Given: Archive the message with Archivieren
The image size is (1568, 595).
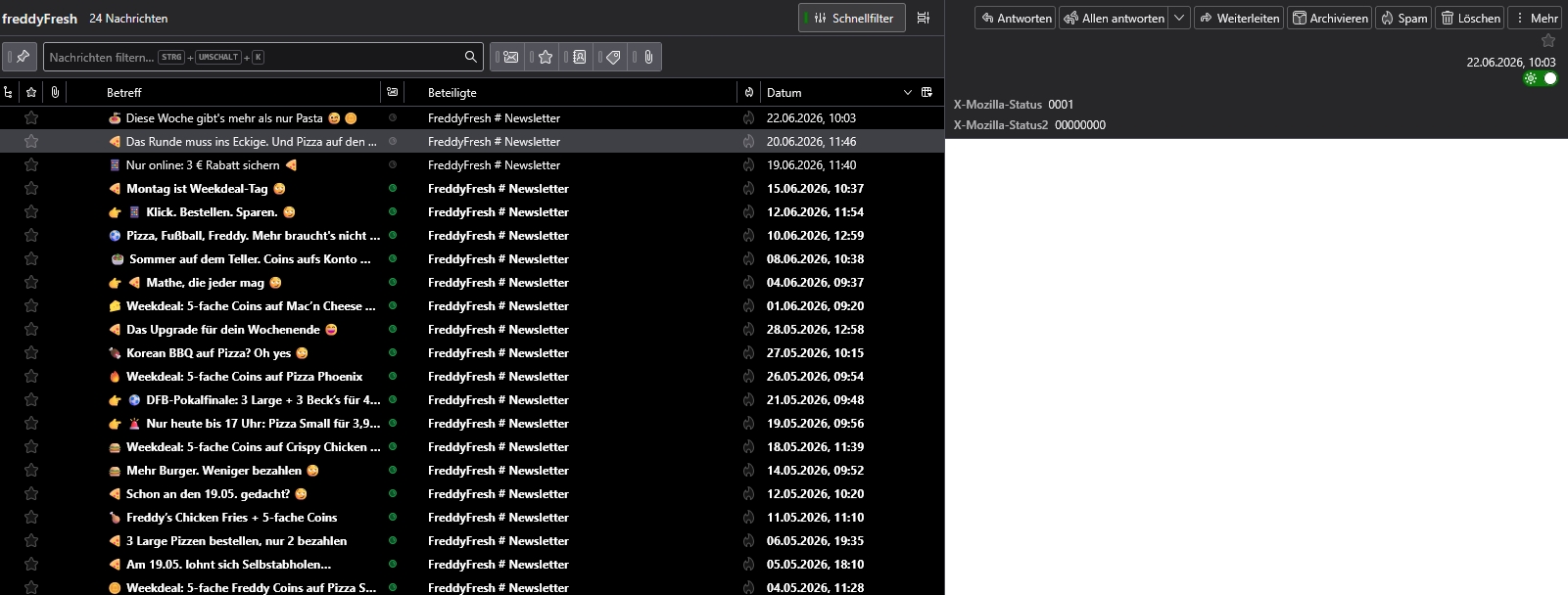Looking at the screenshot, I should pyautogui.click(x=1330, y=18).
